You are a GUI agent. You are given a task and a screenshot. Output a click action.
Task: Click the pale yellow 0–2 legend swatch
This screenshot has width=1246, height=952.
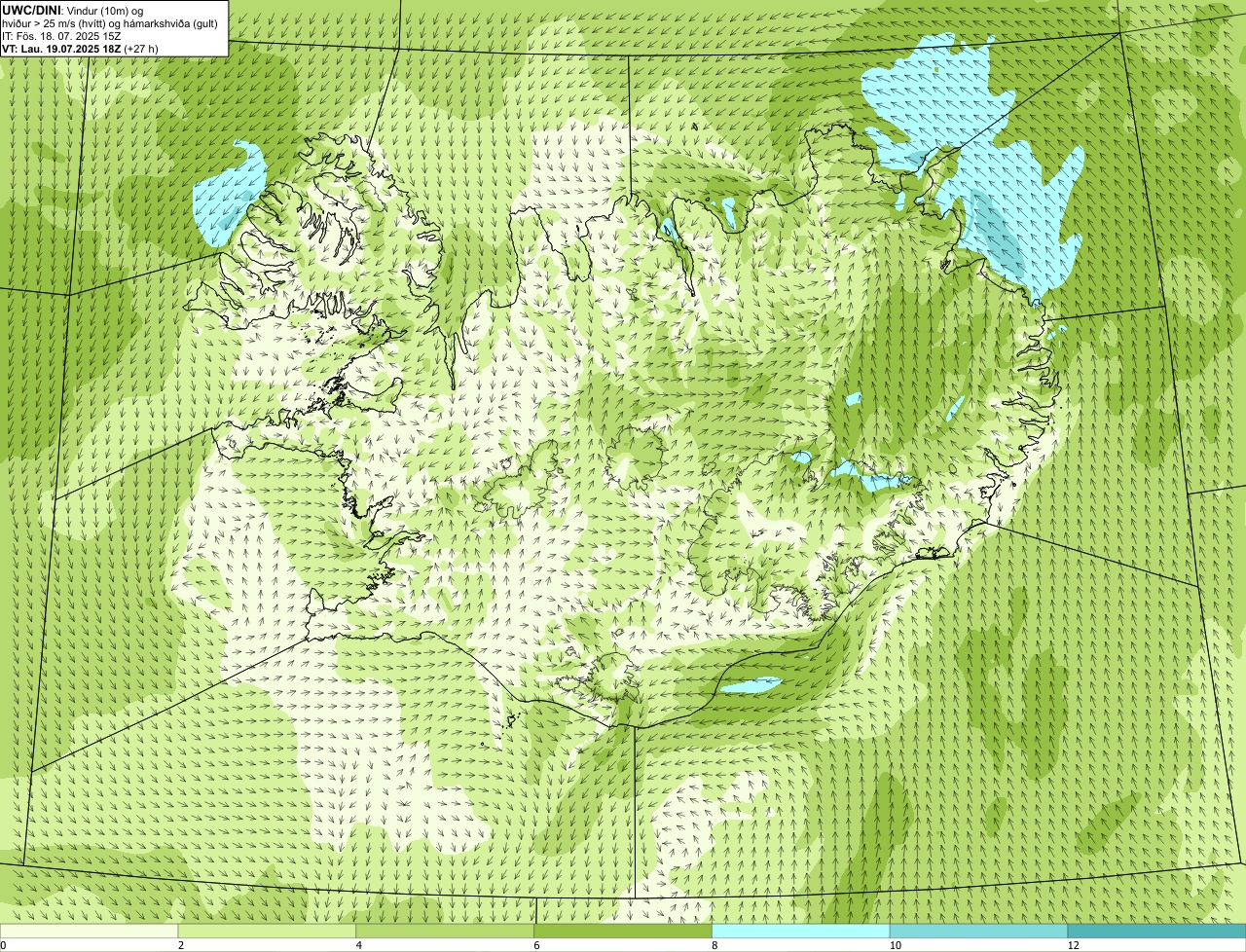89,931
